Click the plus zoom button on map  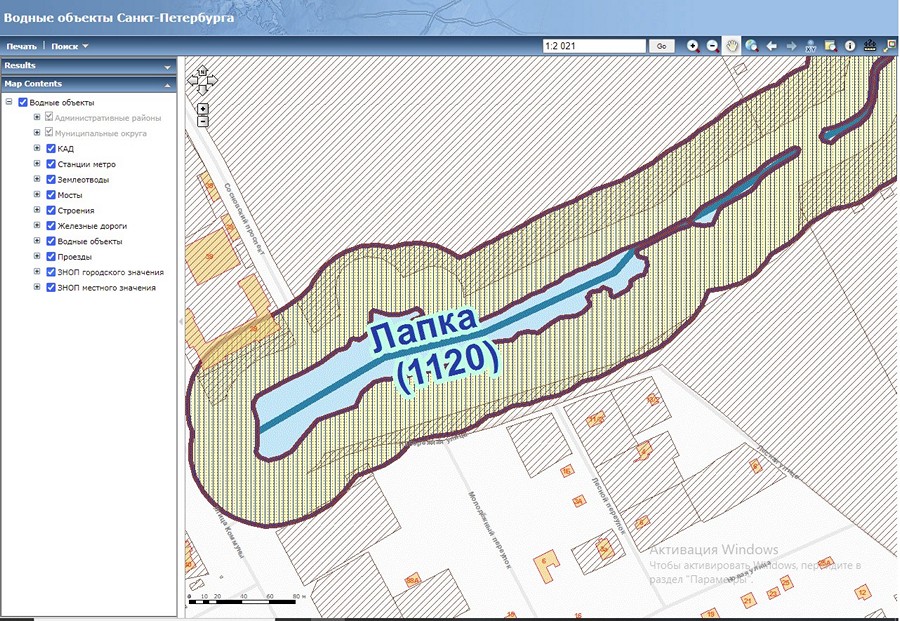(x=203, y=108)
